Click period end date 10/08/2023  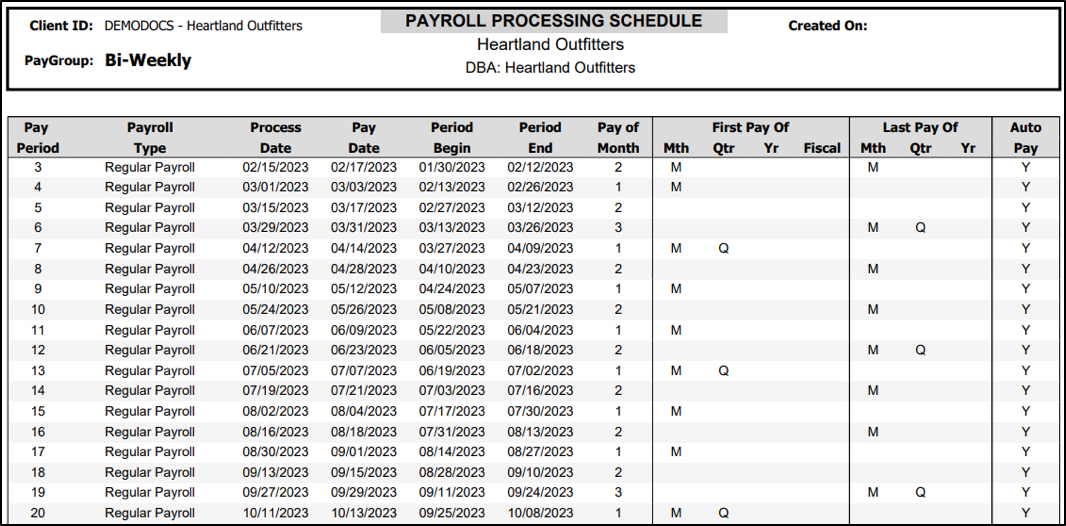tap(540, 512)
